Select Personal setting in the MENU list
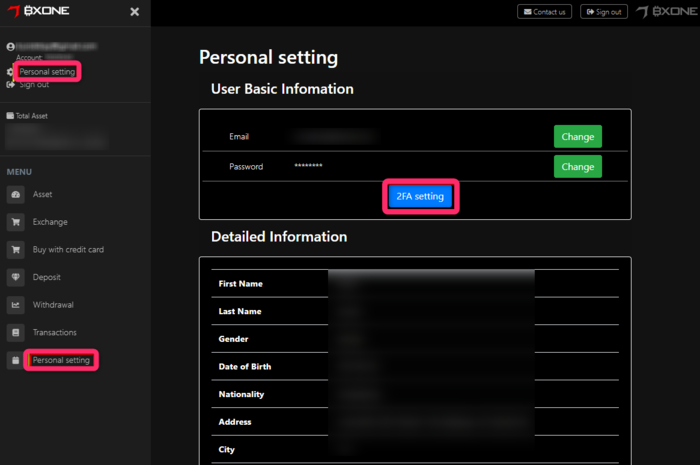The width and height of the screenshot is (700, 465). coord(61,360)
